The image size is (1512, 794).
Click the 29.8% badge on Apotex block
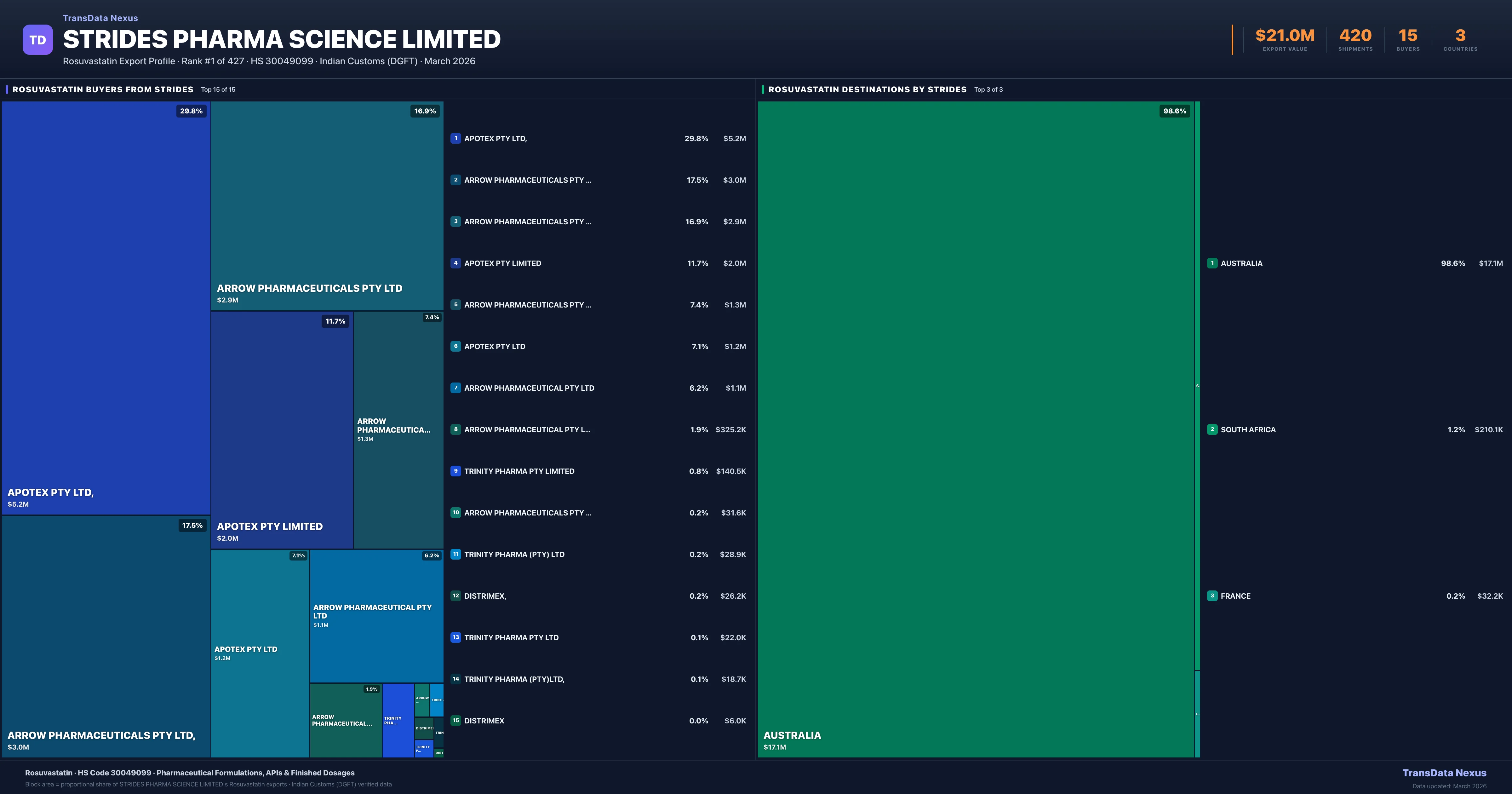tap(191, 111)
